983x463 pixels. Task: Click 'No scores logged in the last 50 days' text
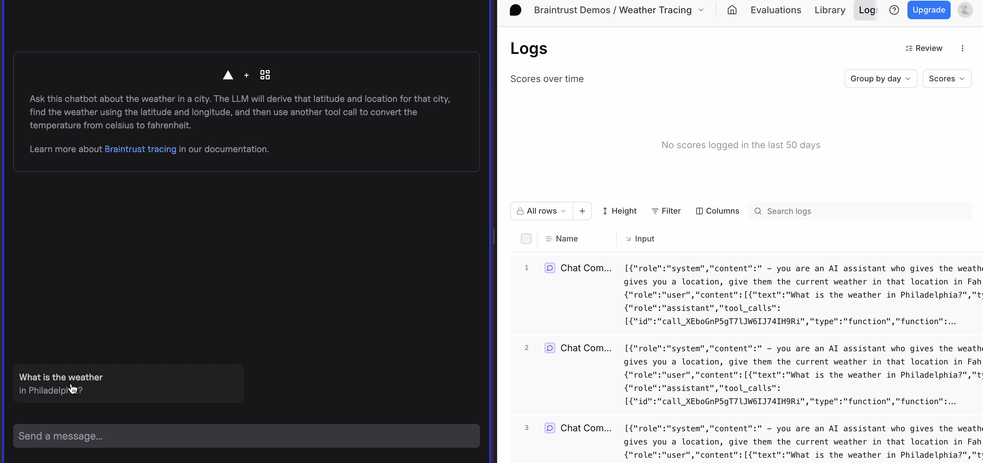[x=740, y=145]
